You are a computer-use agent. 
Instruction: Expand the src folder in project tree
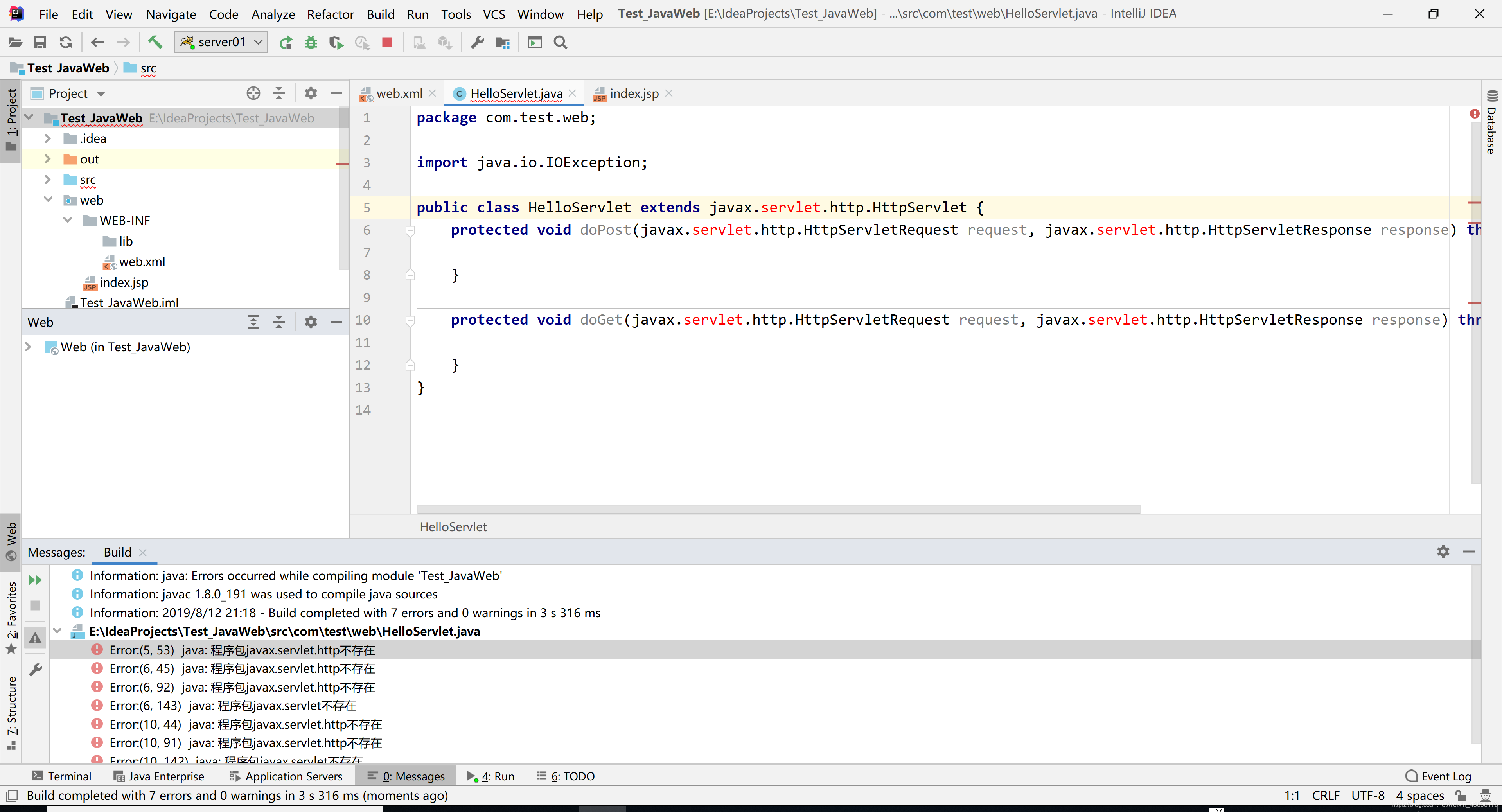pos(48,180)
